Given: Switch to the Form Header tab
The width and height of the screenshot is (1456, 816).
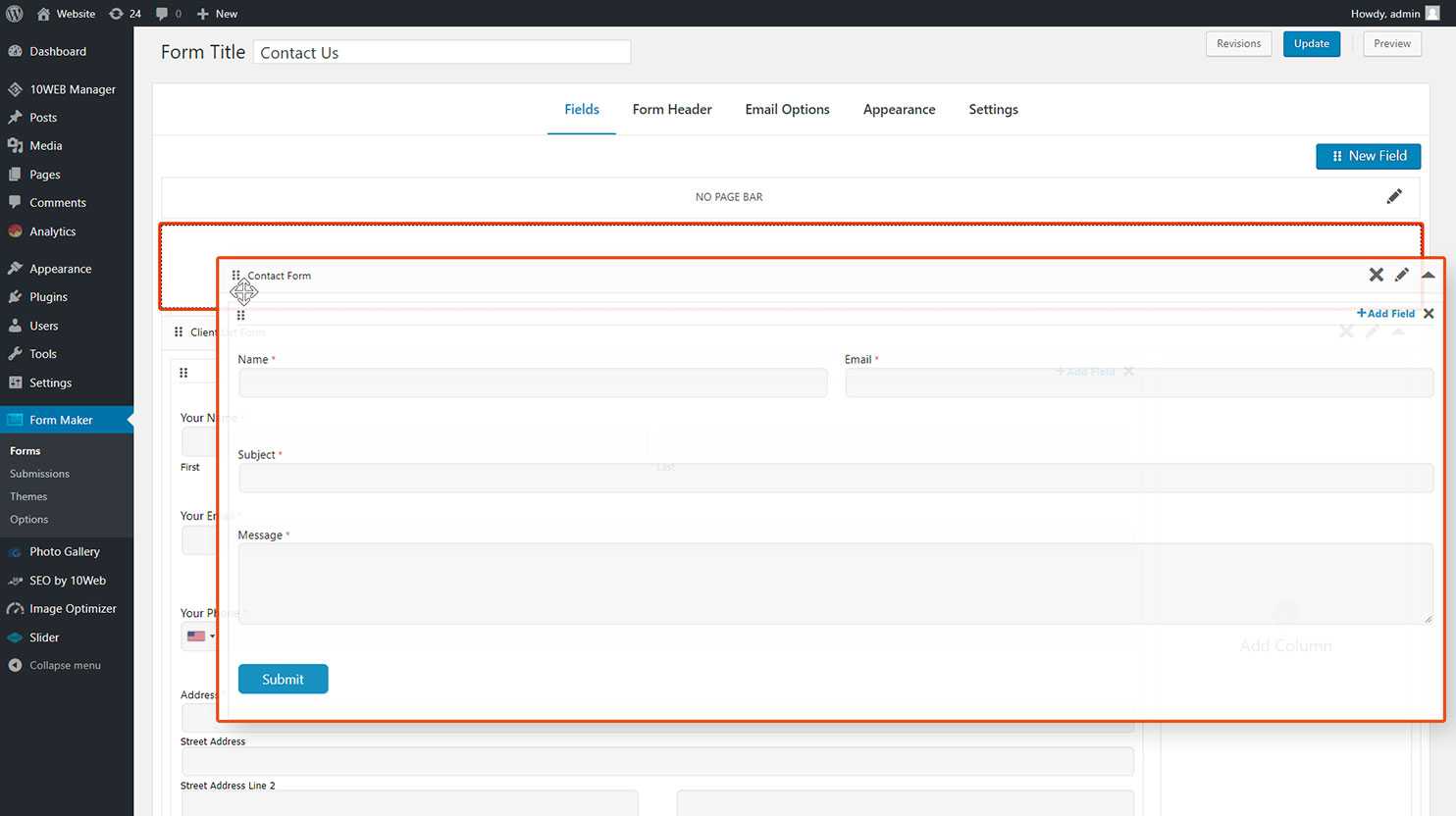Looking at the screenshot, I should 672,110.
